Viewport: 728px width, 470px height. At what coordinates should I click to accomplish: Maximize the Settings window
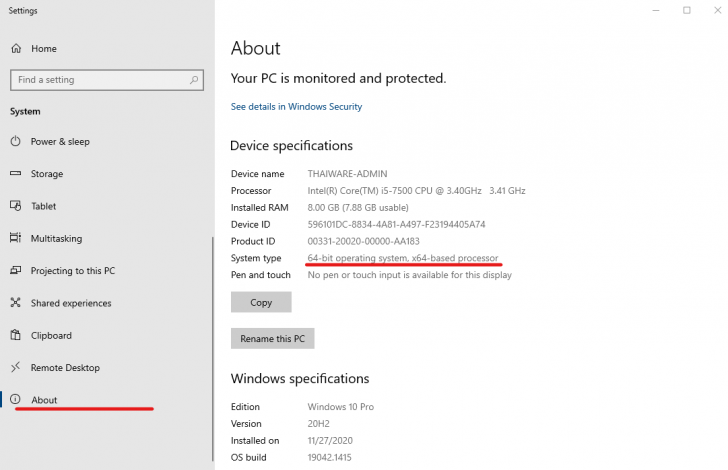tap(687, 10)
